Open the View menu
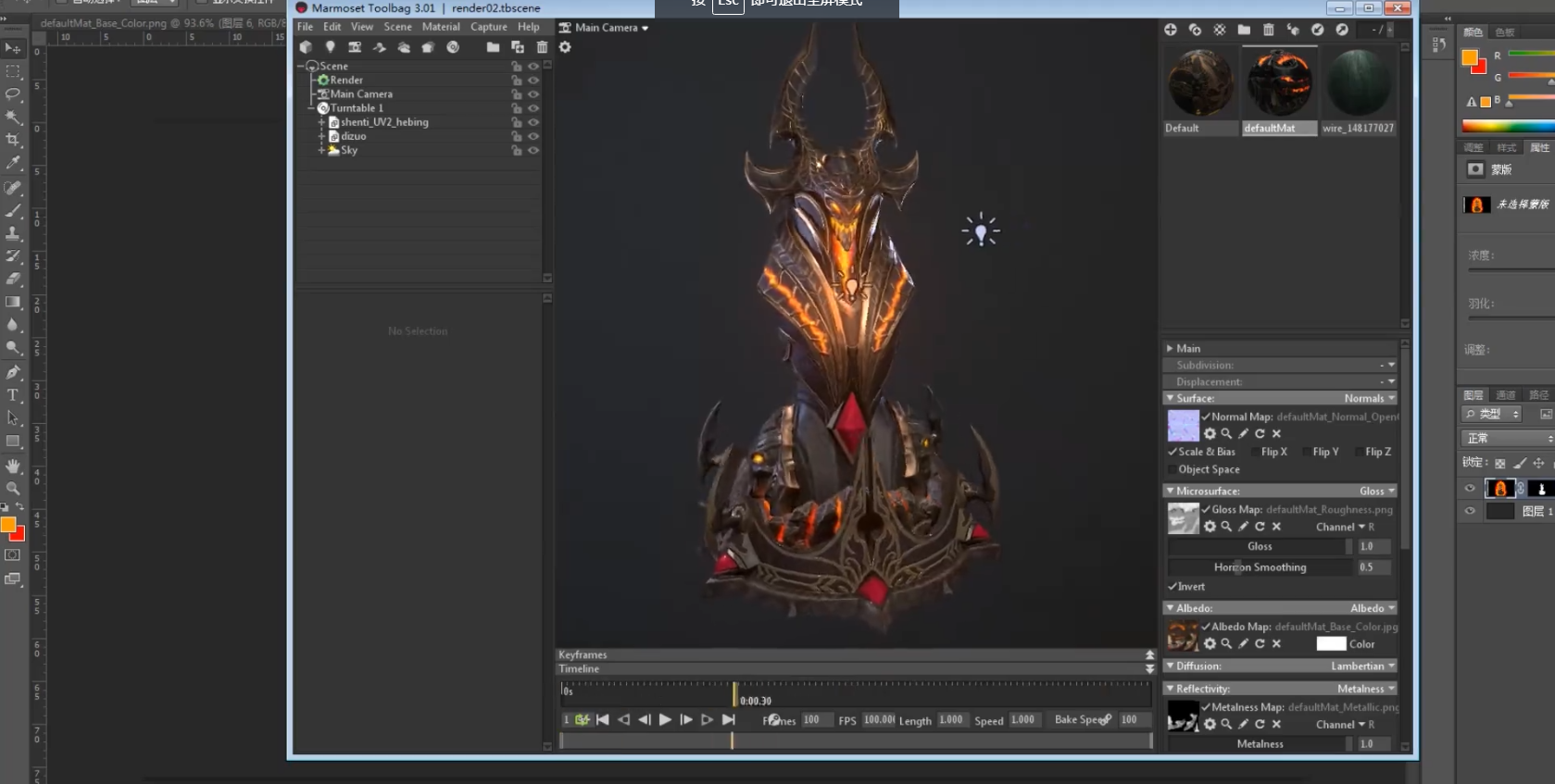 (362, 27)
